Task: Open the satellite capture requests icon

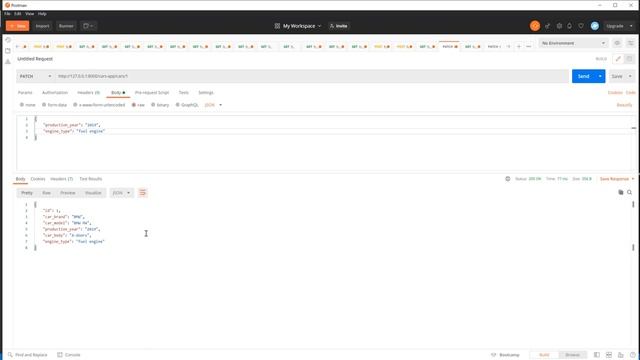Action: [547, 26]
